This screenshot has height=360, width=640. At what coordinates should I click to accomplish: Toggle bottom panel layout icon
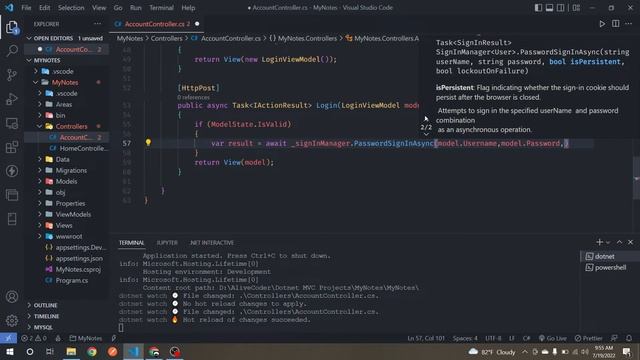click(x=549, y=8)
